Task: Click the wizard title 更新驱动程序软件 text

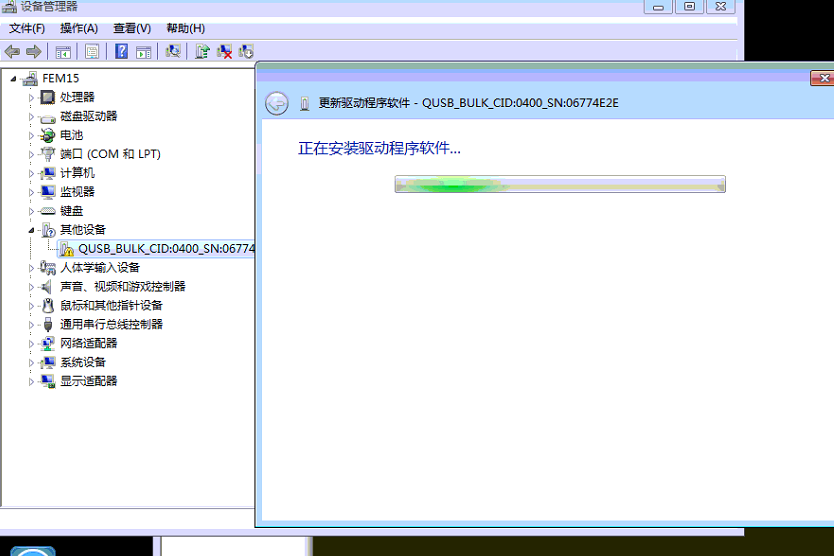Action: pos(364,103)
